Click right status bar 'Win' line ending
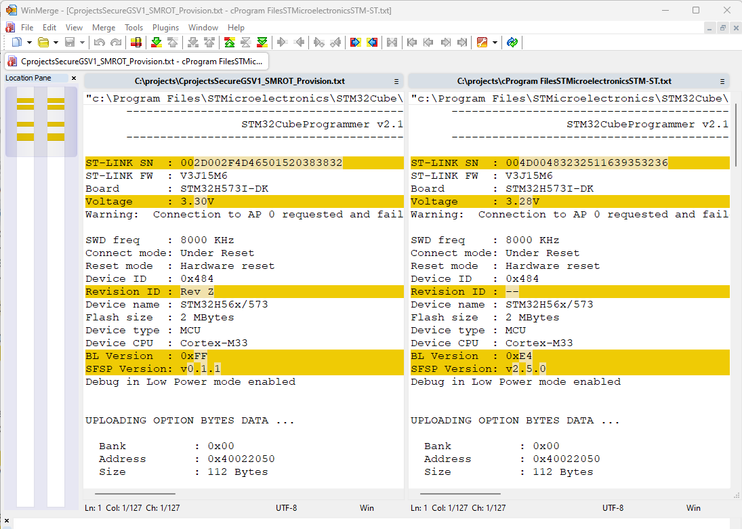This screenshot has width=742, height=529. coord(693,508)
